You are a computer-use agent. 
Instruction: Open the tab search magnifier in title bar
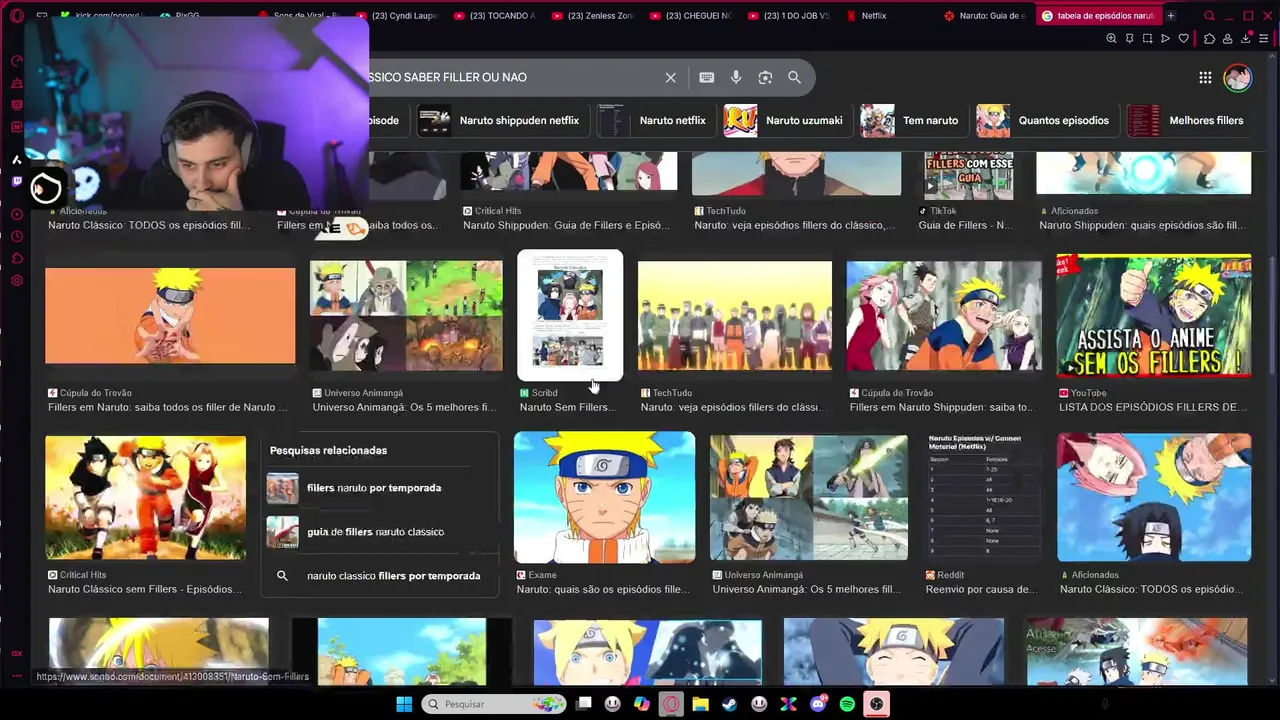pos(1209,15)
